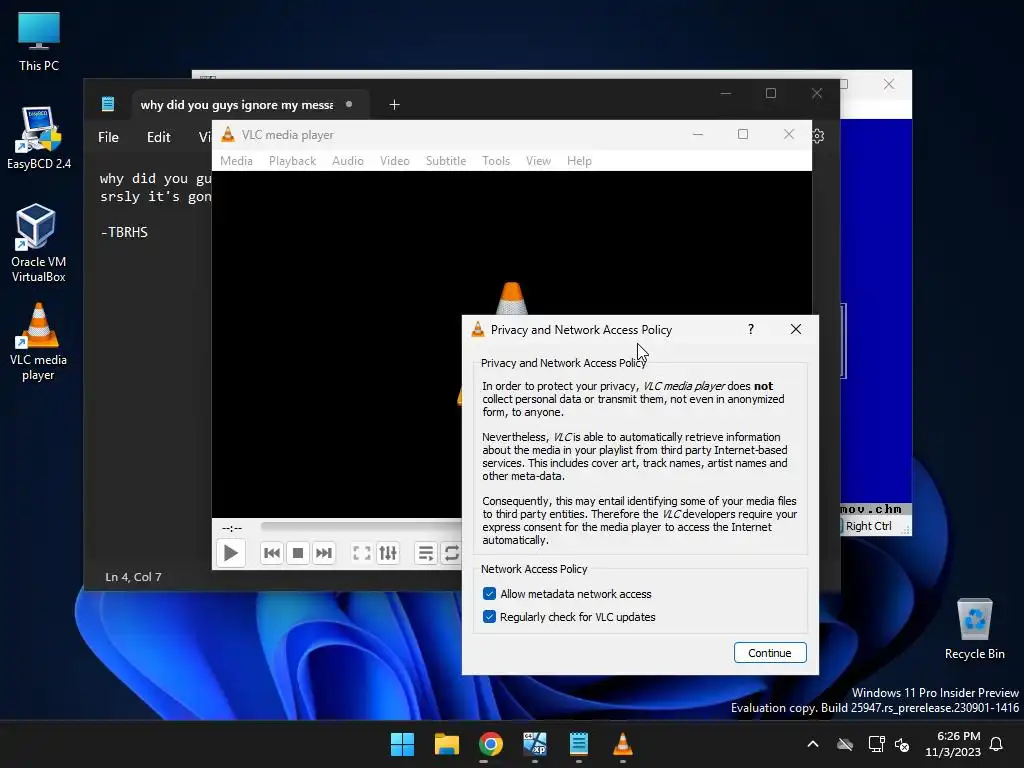Show hidden system tray icons
This screenshot has width=1024, height=768.
(813, 744)
